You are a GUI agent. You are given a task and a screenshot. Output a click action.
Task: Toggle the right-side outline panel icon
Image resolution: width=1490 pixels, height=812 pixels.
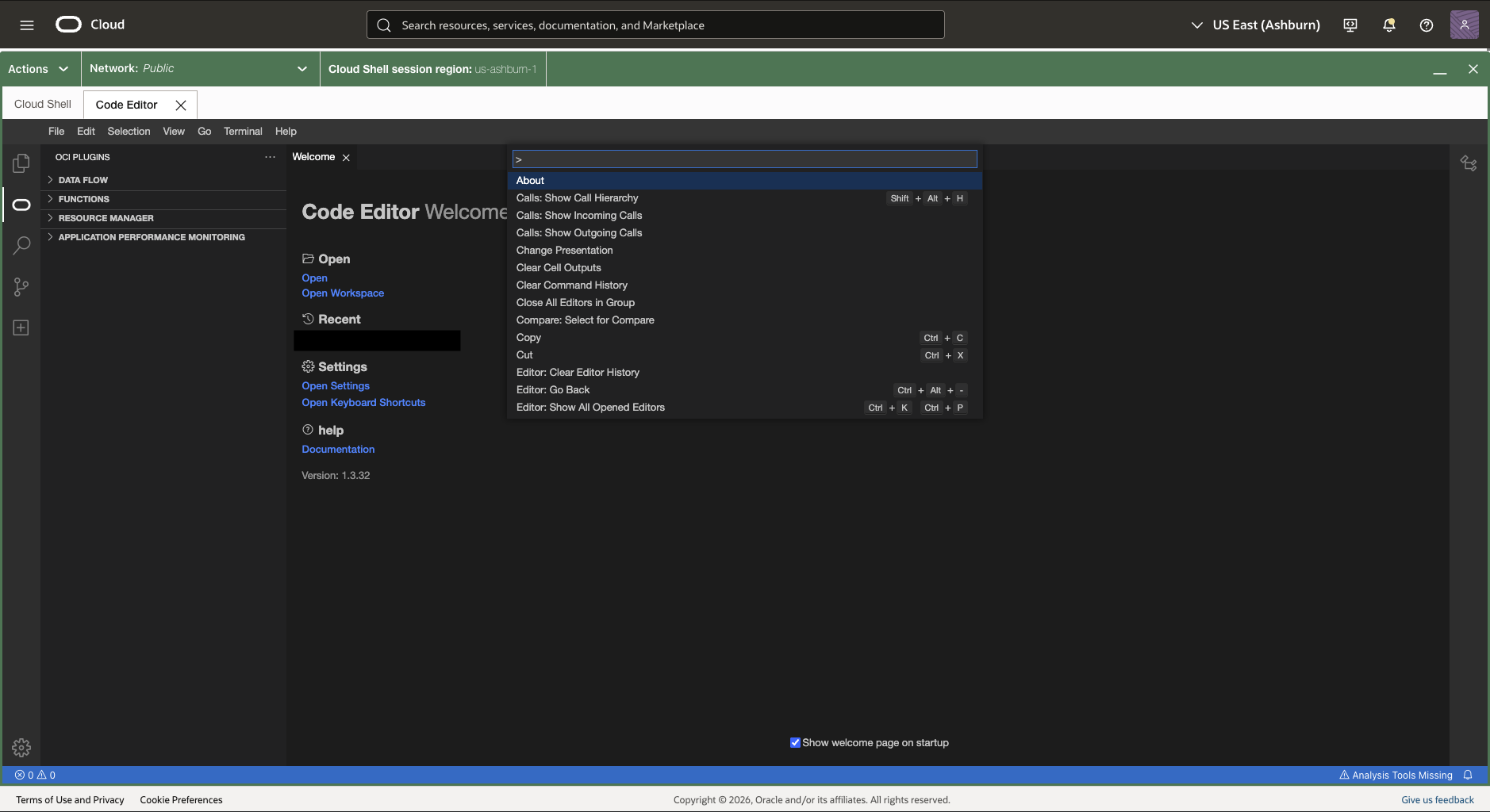click(1469, 163)
